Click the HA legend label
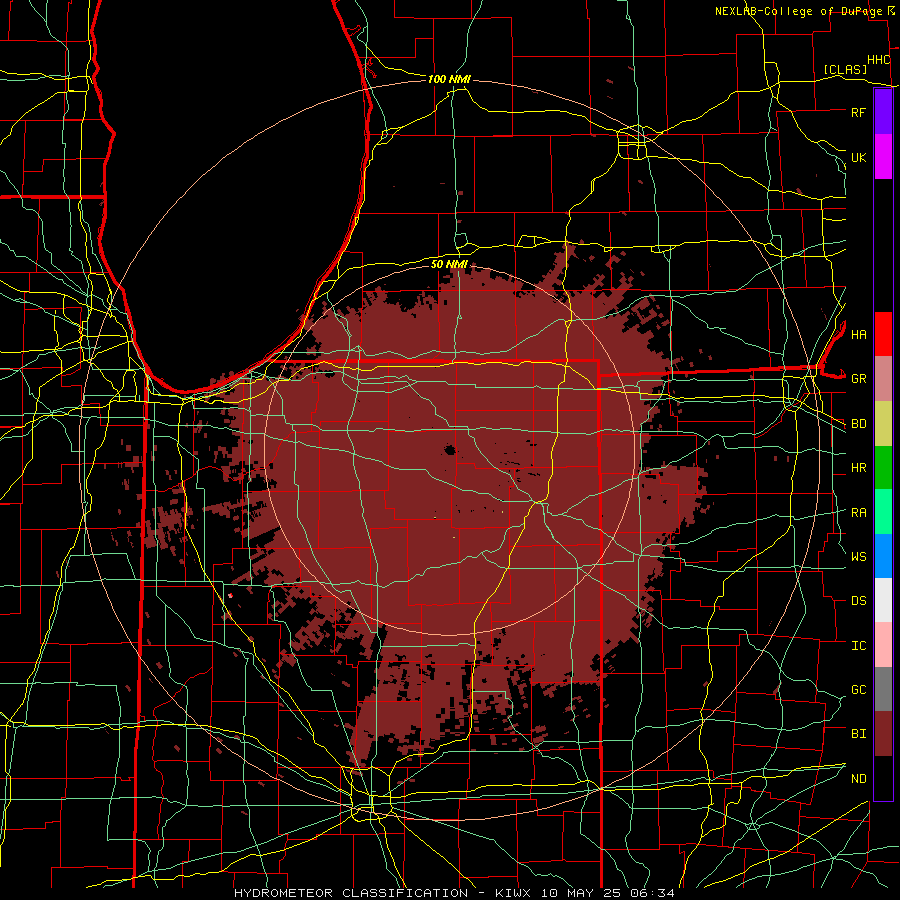 (858, 334)
